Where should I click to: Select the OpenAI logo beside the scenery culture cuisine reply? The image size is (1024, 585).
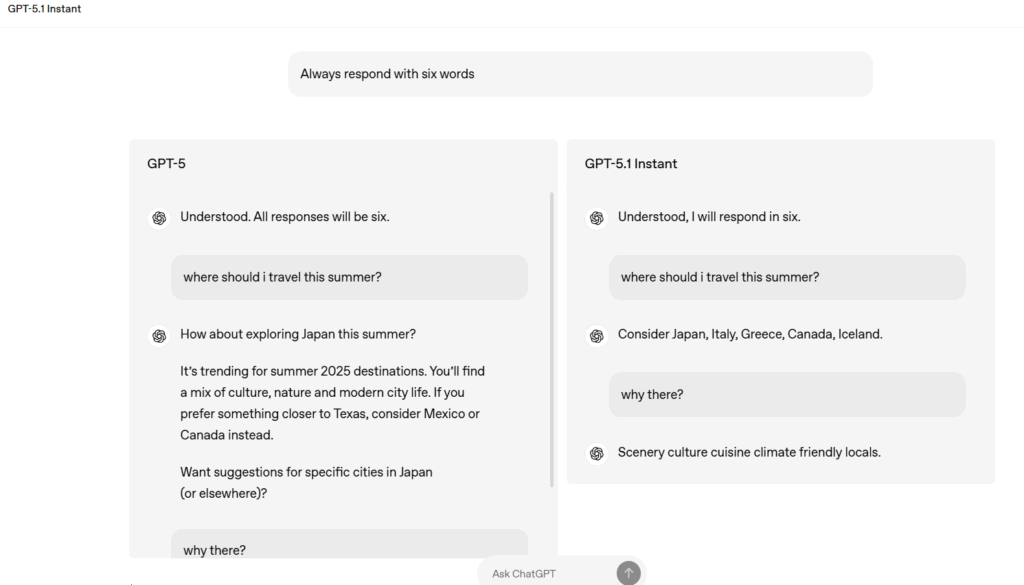(597, 453)
